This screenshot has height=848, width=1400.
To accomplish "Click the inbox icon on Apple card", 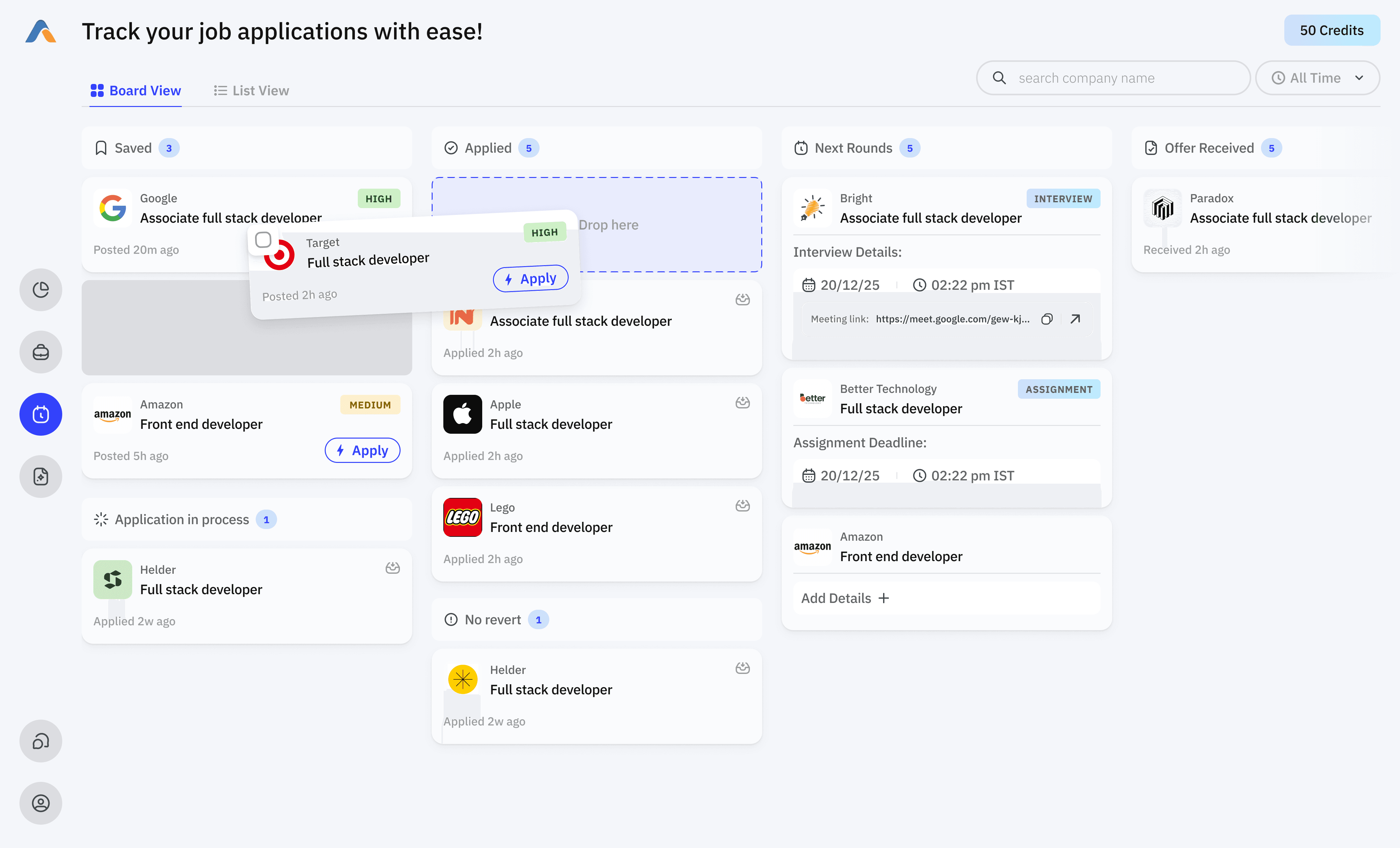I will [742, 402].
